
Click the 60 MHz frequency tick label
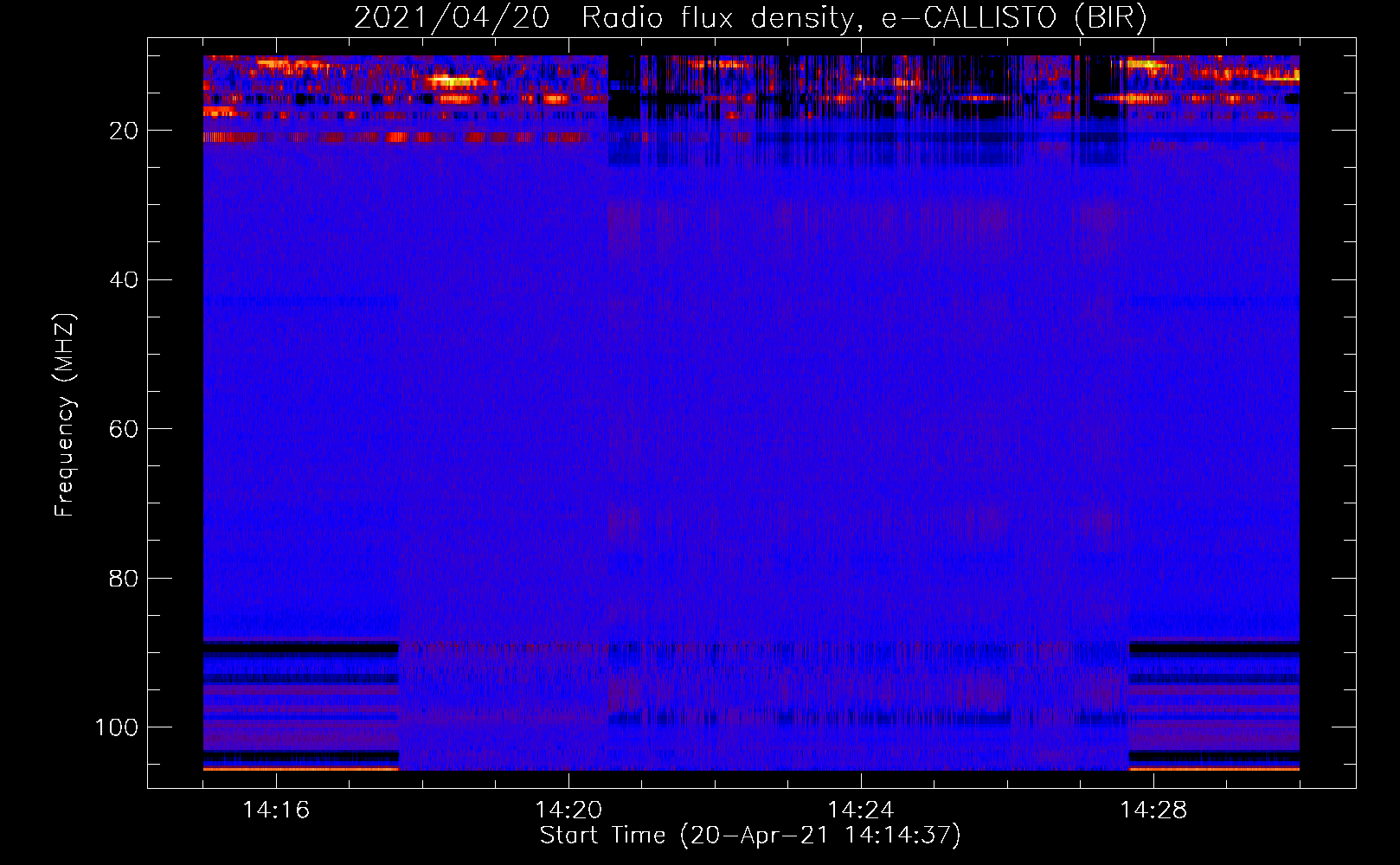coord(124,429)
